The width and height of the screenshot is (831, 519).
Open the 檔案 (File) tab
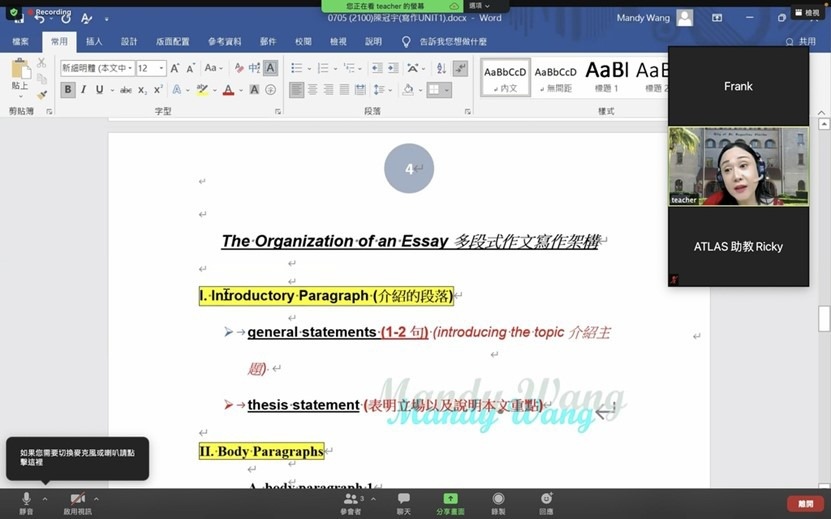(20, 41)
